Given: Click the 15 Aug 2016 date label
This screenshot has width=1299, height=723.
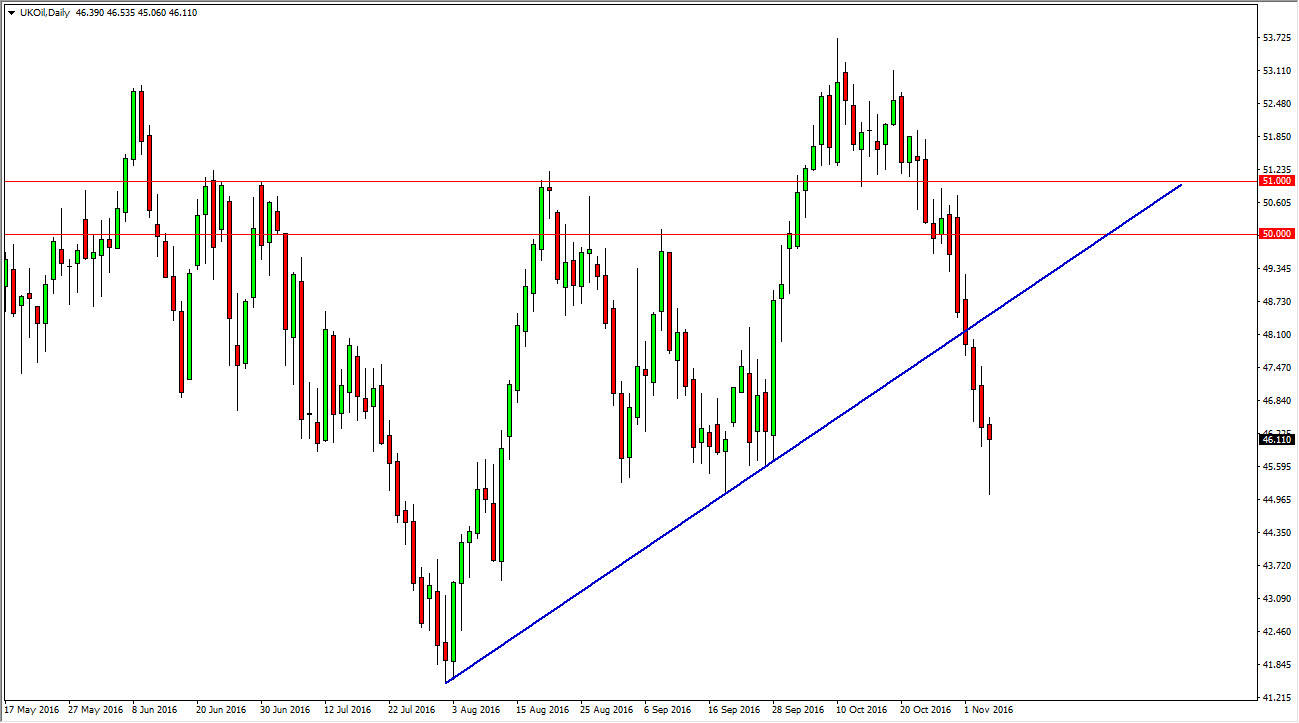Looking at the screenshot, I should click(x=542, y=710).
